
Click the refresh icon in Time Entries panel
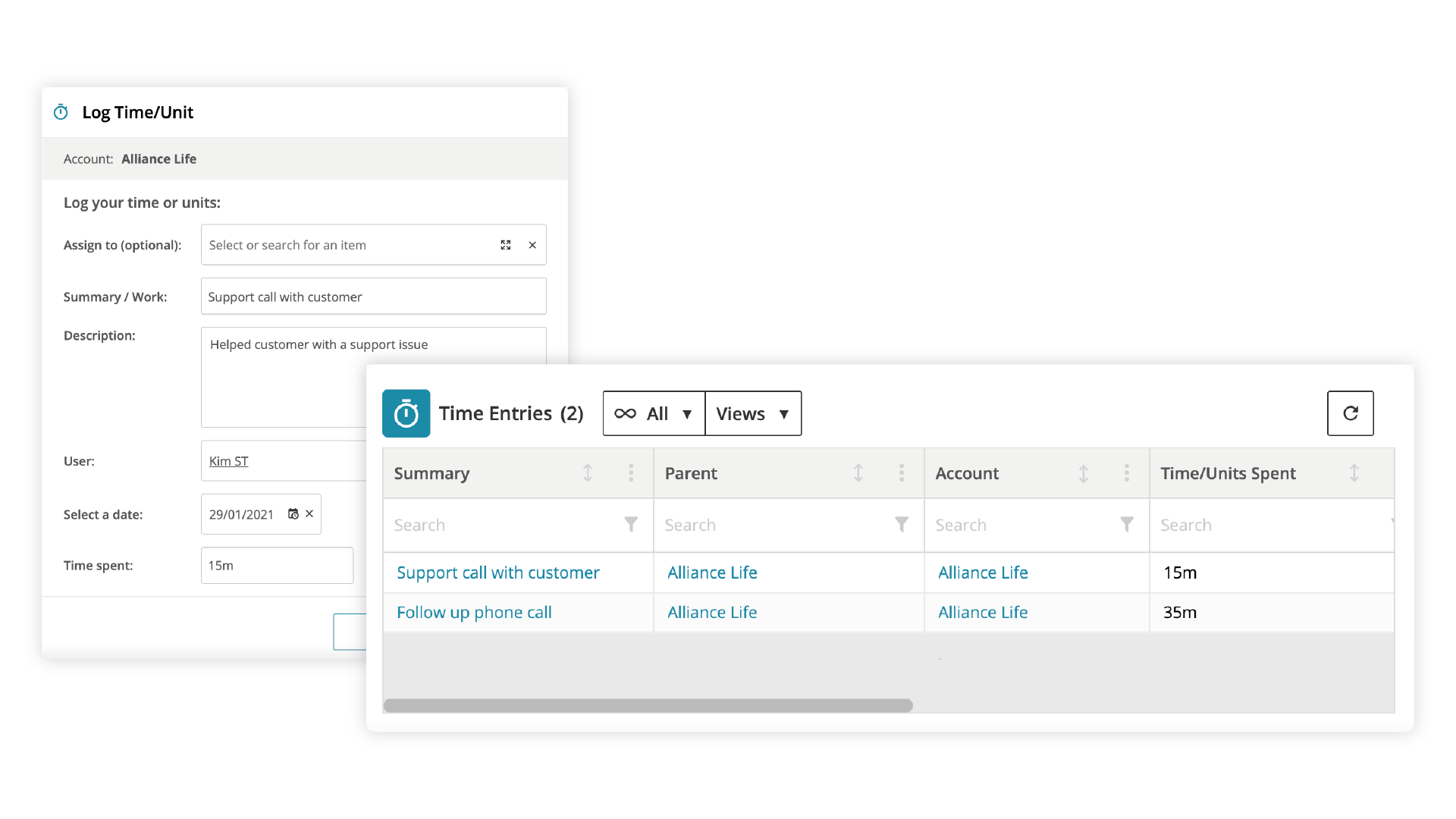pyautogui.click(x=1350, y=413)
